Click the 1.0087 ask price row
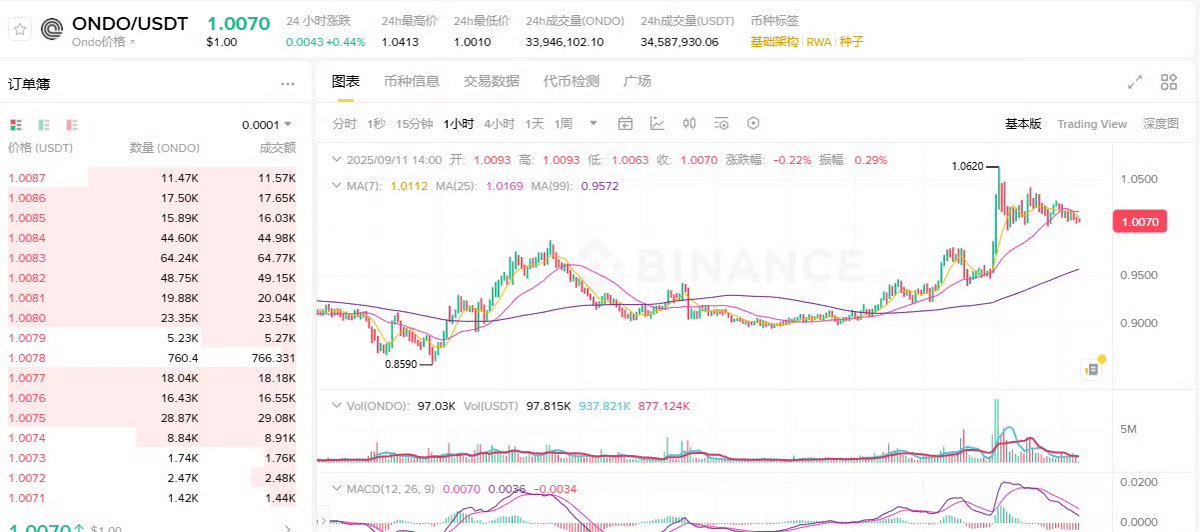This screenshot has width=1200, height=532. 152,177
